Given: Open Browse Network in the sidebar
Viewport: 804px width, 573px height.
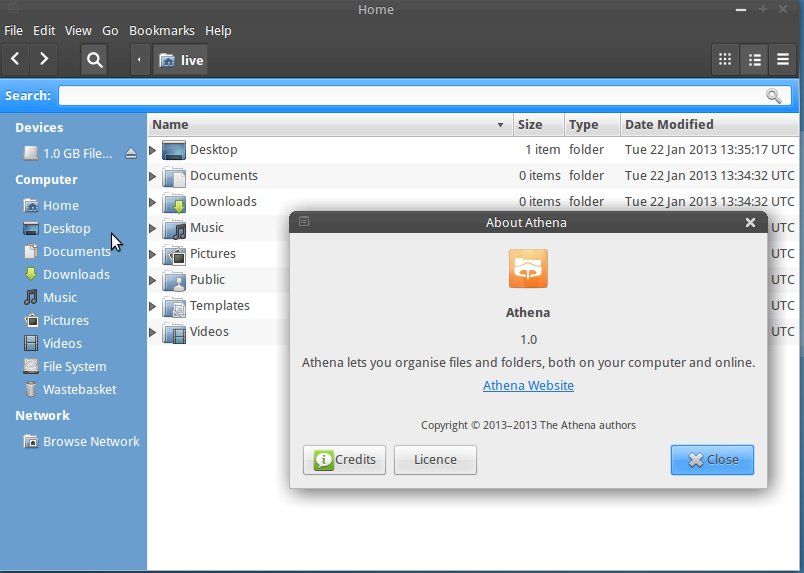Looking at the screenshot, I should coord(82,441).
